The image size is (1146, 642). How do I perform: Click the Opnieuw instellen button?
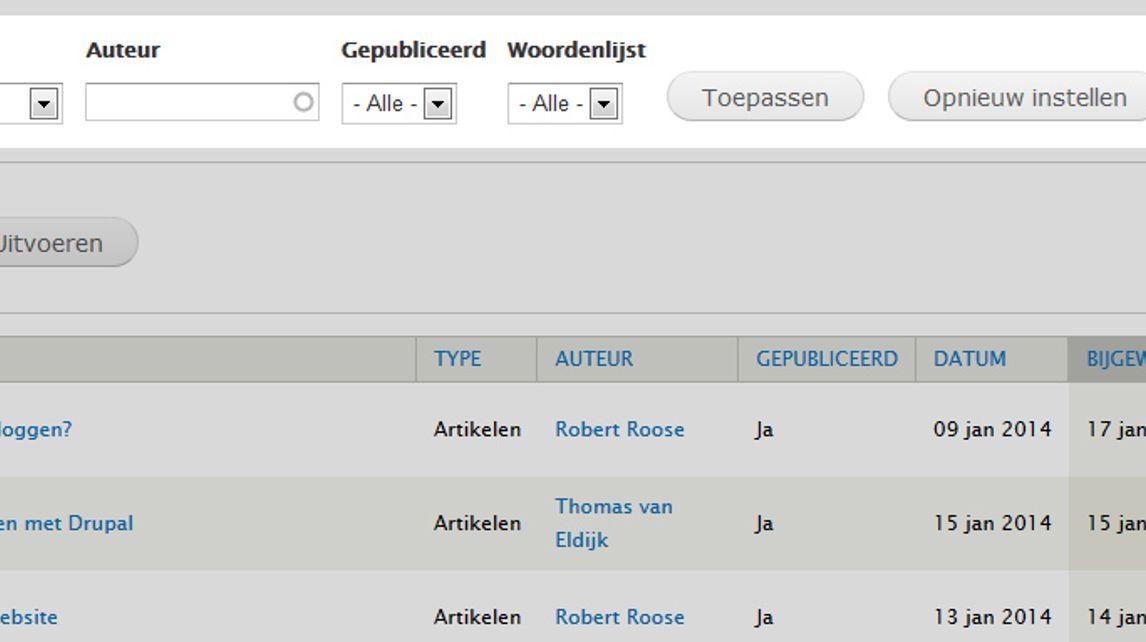[x=1018, y=97]
